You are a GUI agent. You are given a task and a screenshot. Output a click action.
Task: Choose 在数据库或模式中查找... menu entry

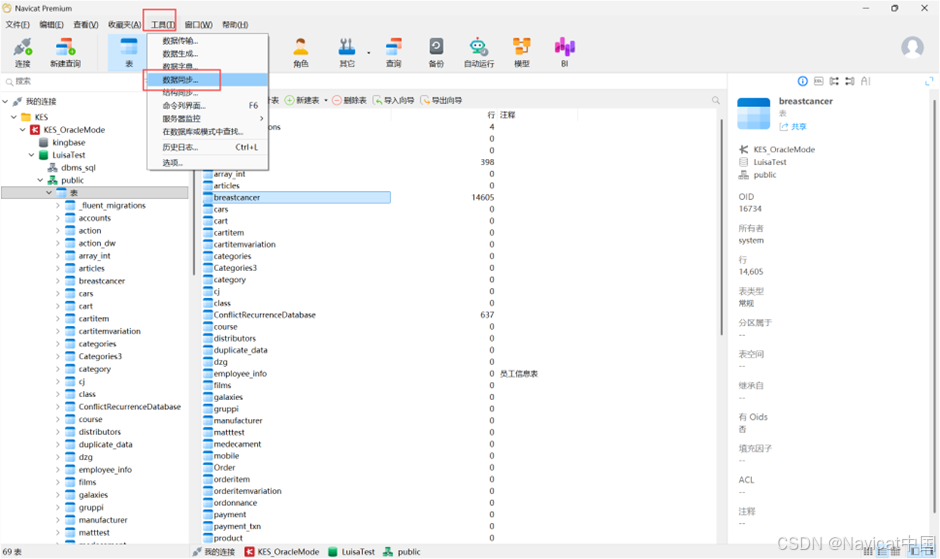[207, 131]
